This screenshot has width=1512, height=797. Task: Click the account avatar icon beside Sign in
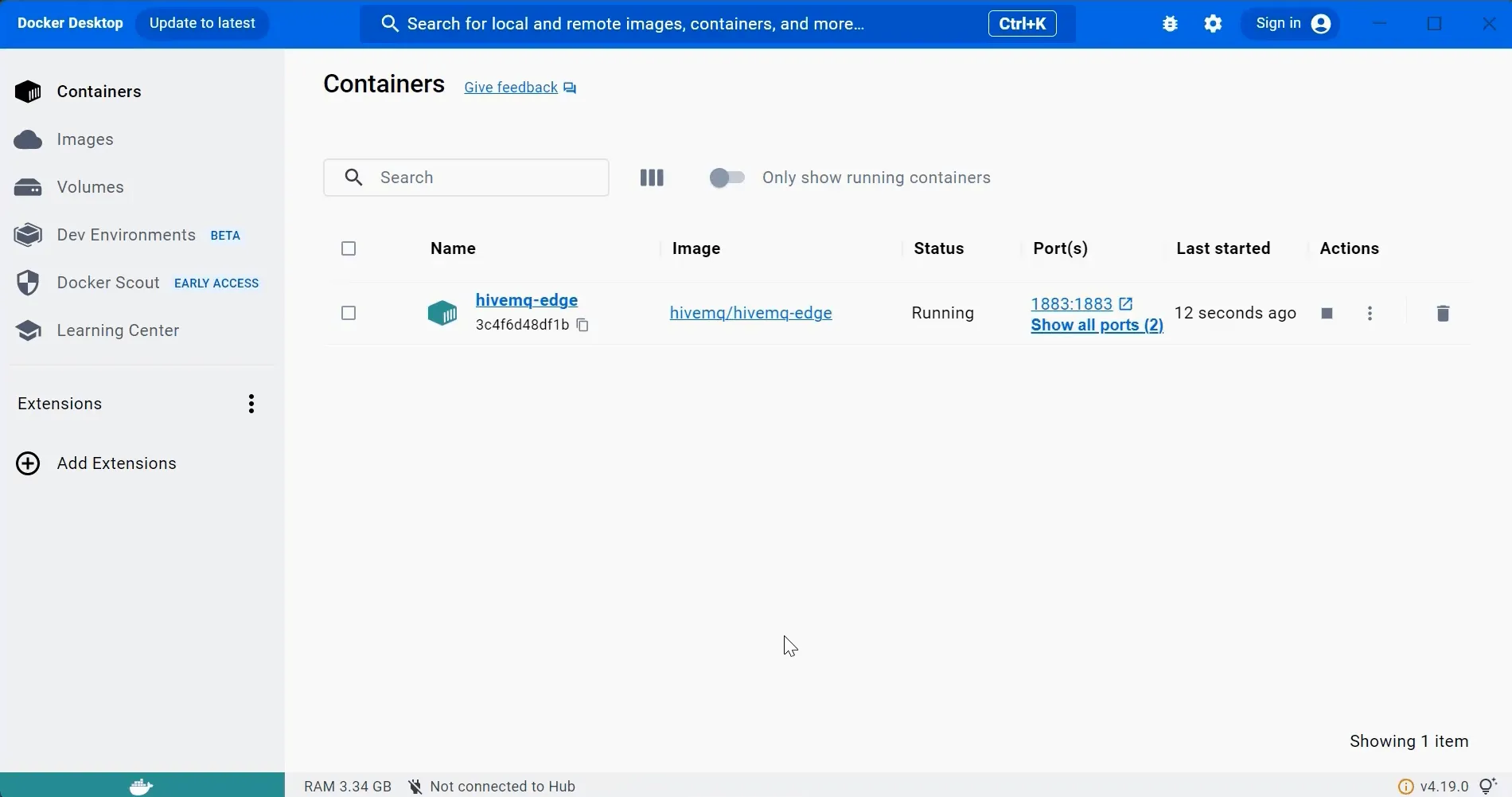pos(1321,24)
